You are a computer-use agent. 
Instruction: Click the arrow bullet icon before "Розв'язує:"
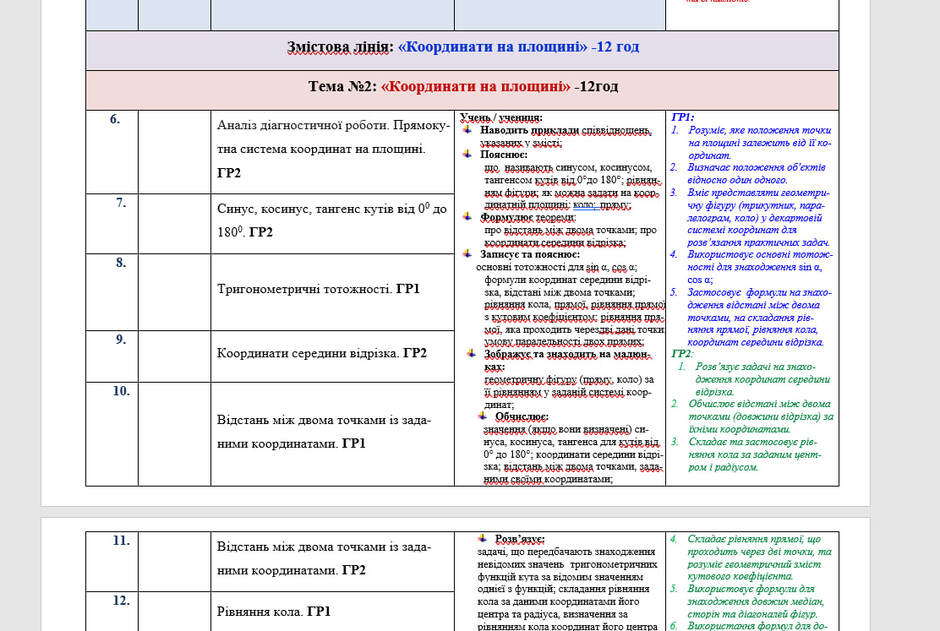483,538
